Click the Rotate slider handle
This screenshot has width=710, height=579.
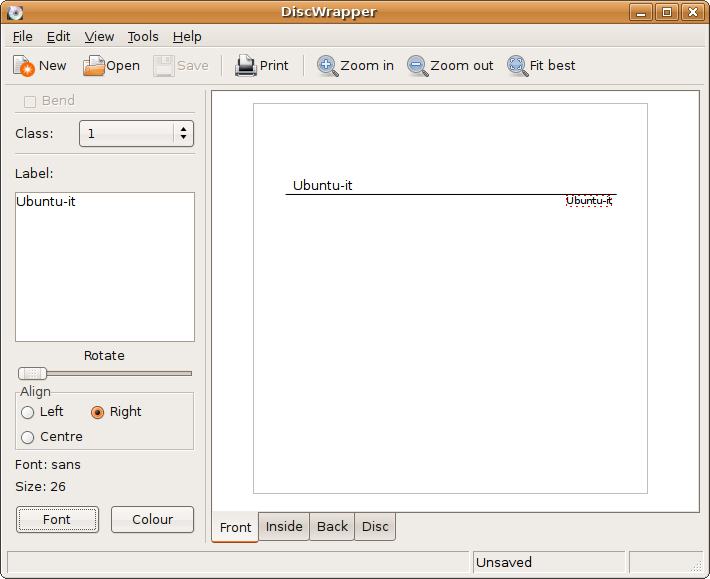(32, 373)
